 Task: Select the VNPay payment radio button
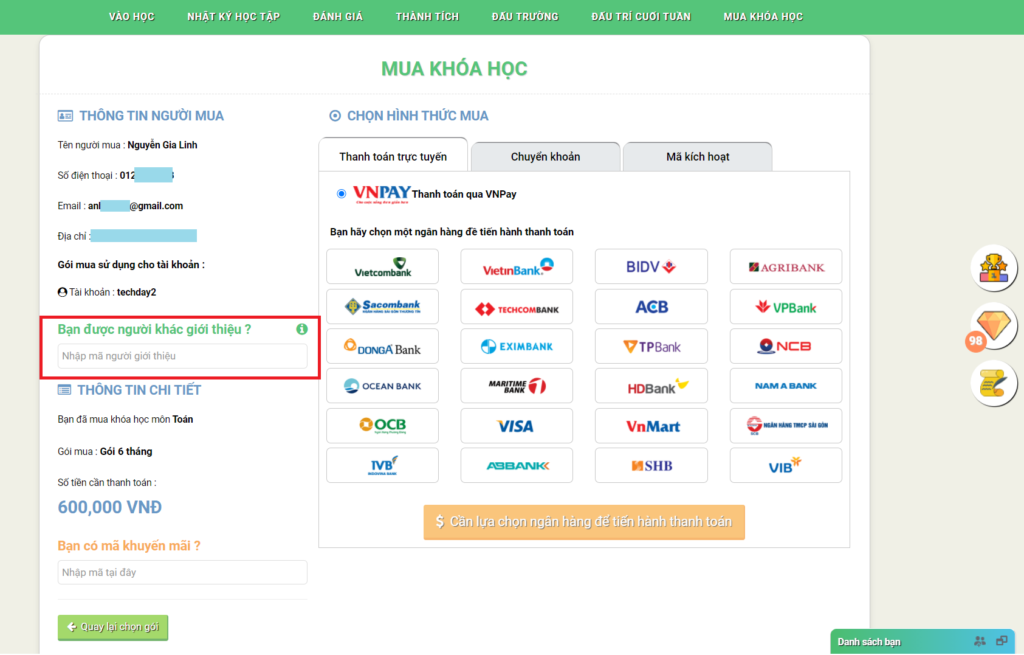(342, 193)
